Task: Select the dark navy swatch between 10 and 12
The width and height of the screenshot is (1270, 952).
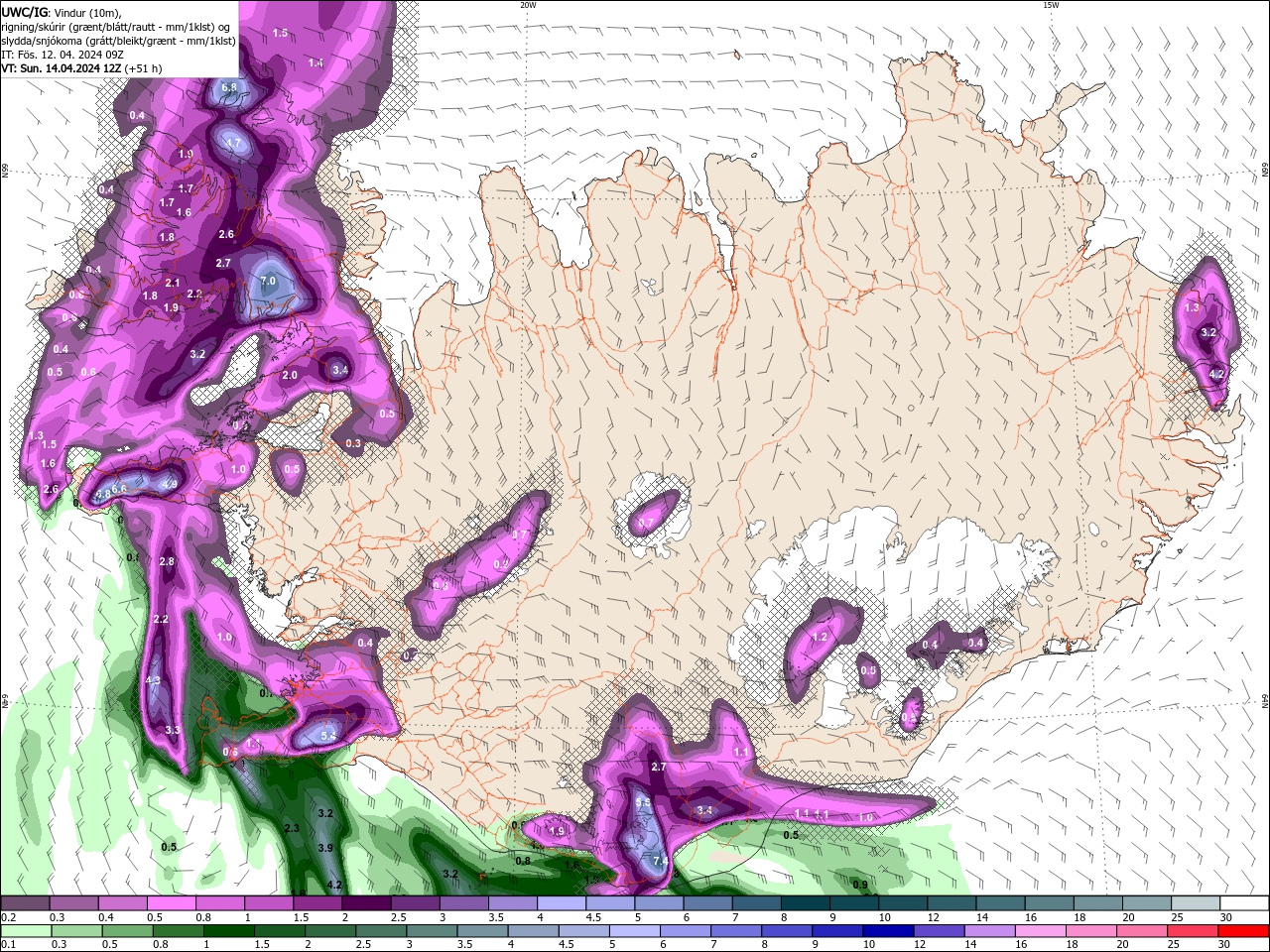Action: tap(887, 931)
